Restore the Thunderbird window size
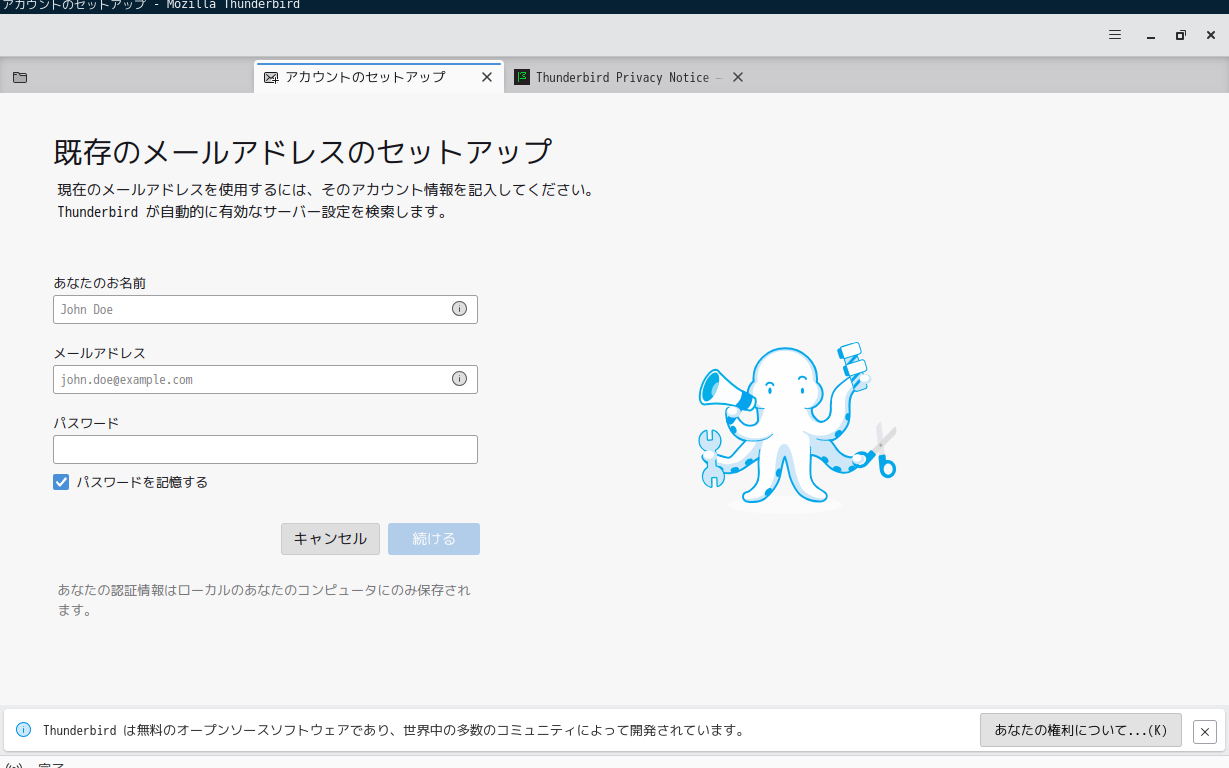 click(1181, 35)
